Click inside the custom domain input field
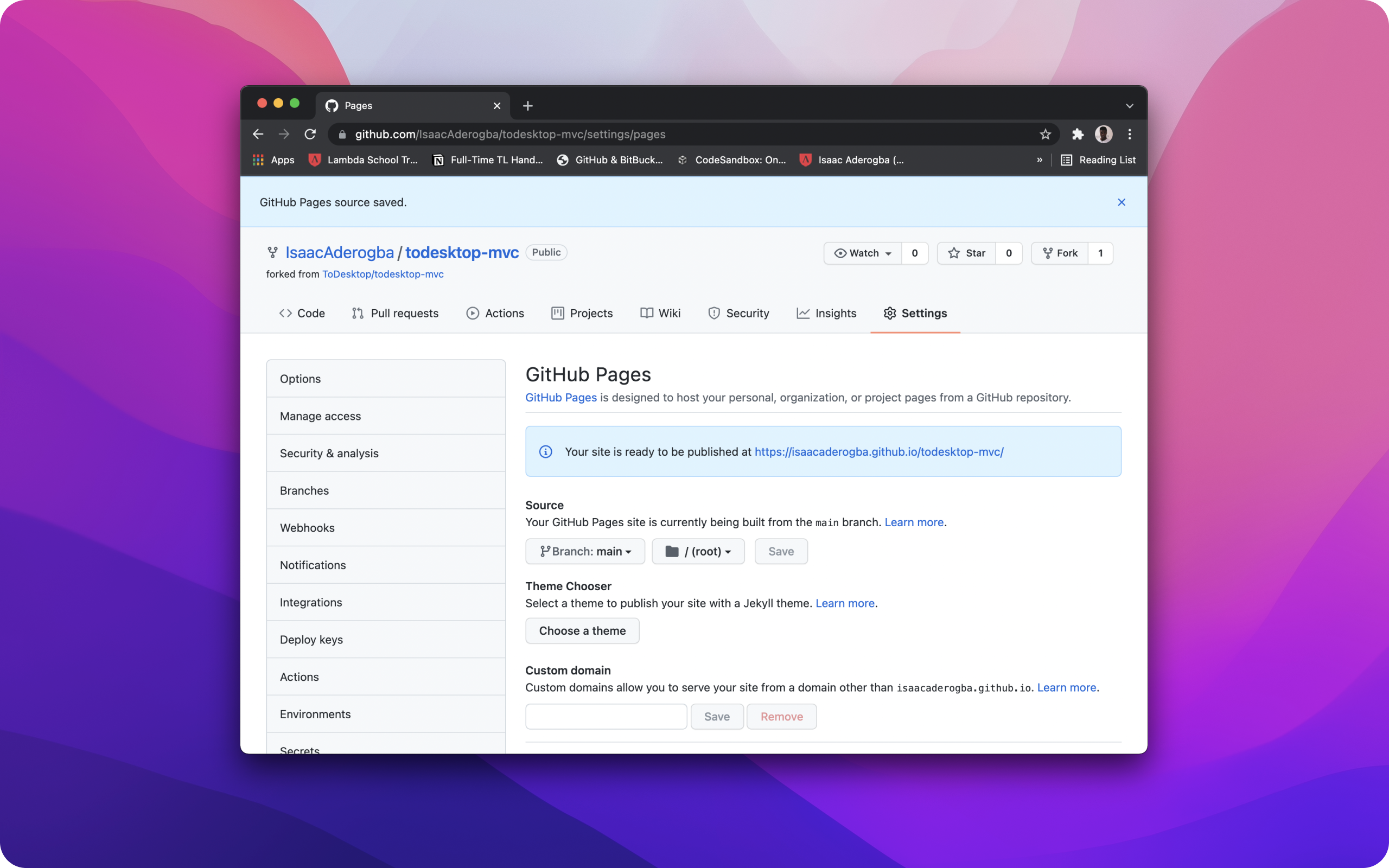 point(606,716)
